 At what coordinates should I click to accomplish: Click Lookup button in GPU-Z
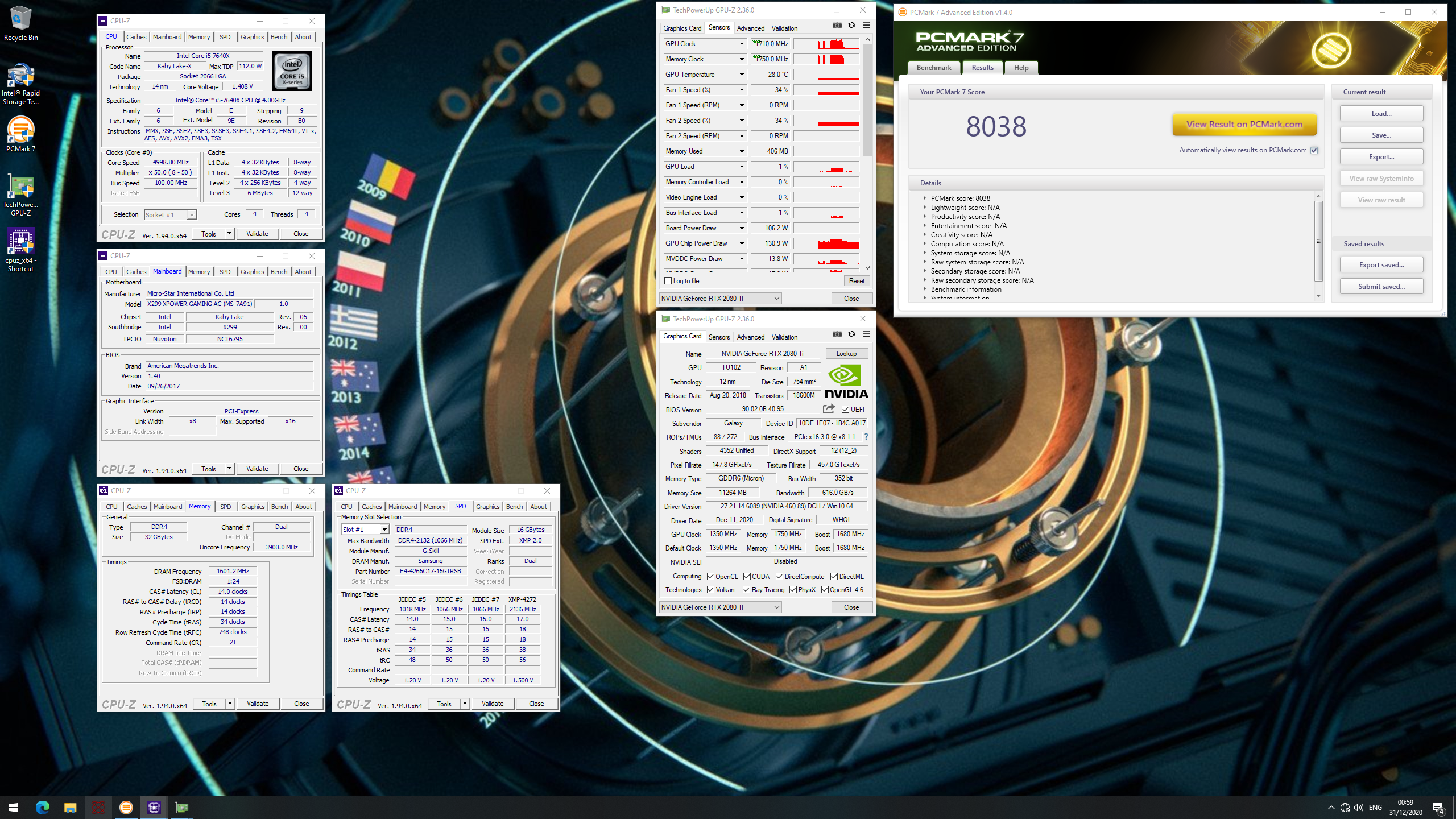click(x=846, y=354)
